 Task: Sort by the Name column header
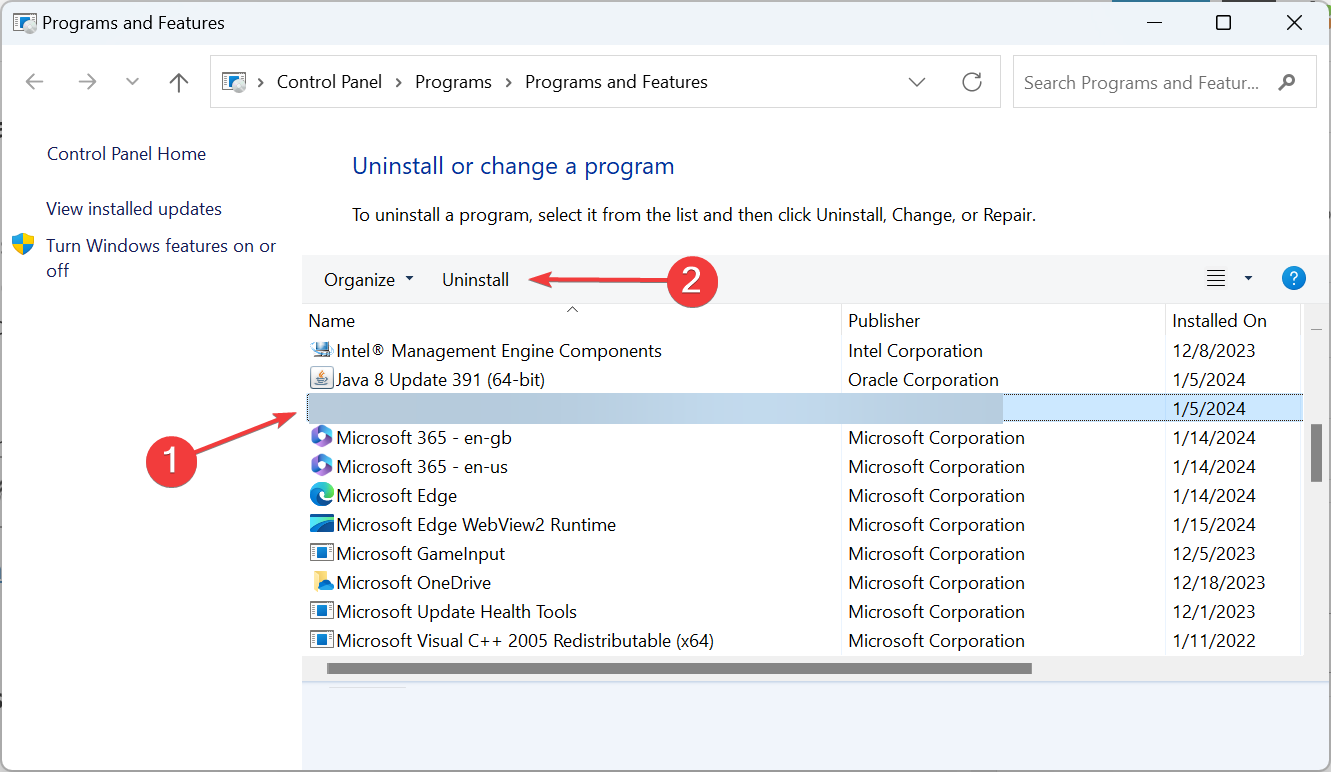tap(332, 321)
